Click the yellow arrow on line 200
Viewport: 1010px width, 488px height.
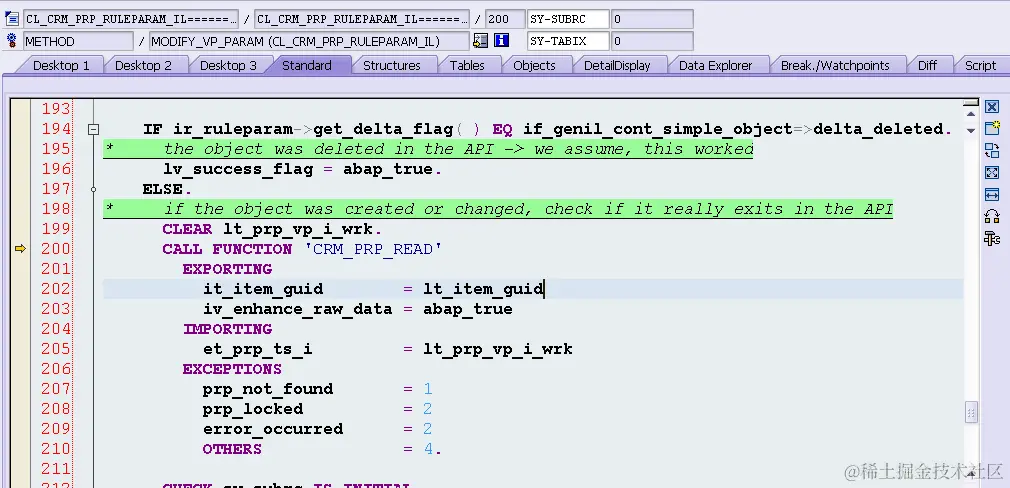tap(20, 249)
